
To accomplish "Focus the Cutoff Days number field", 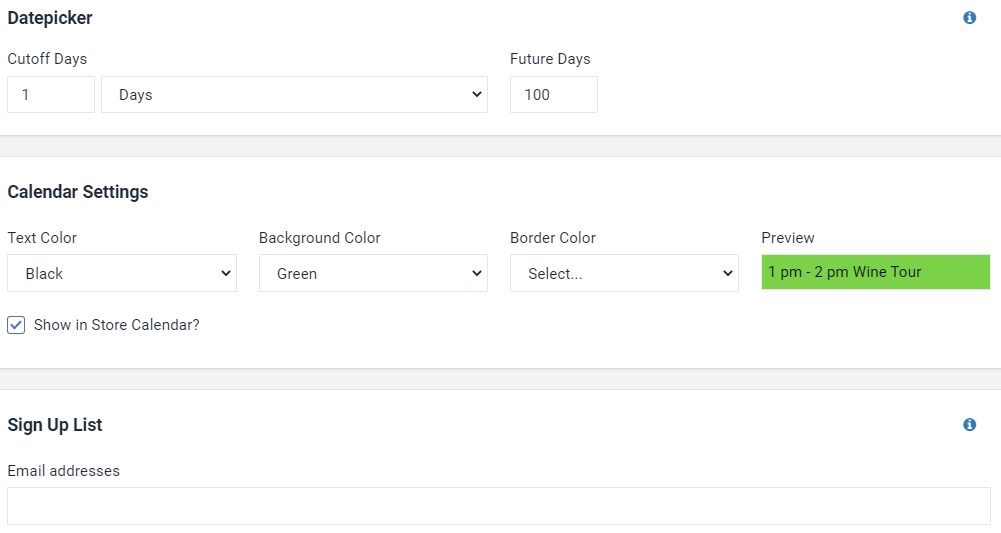I will 51,94.
